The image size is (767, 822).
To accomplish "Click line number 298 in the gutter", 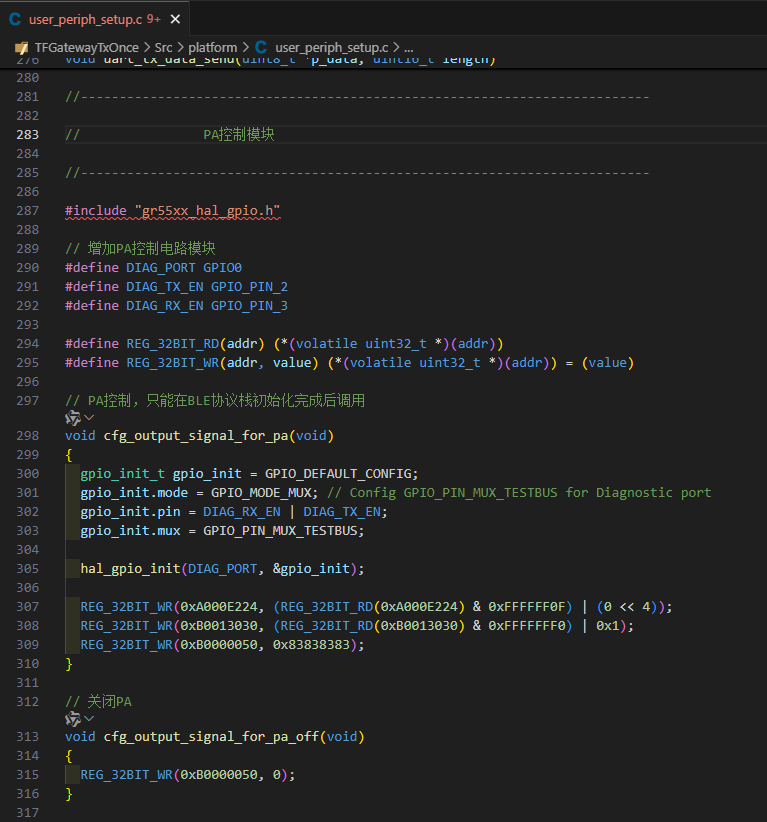I will 28,436.
